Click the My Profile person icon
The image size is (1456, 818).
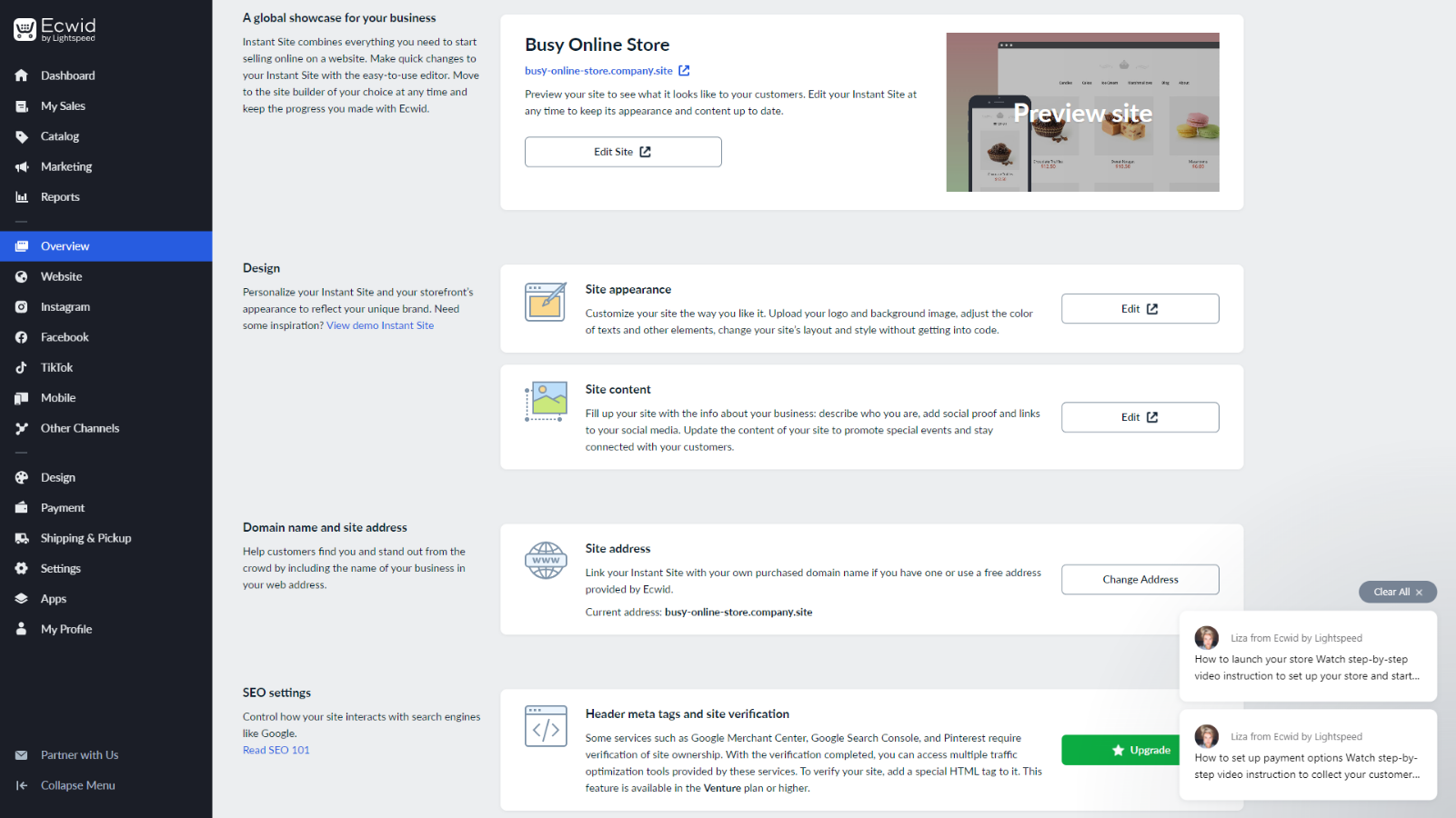[x=22, y=629]
